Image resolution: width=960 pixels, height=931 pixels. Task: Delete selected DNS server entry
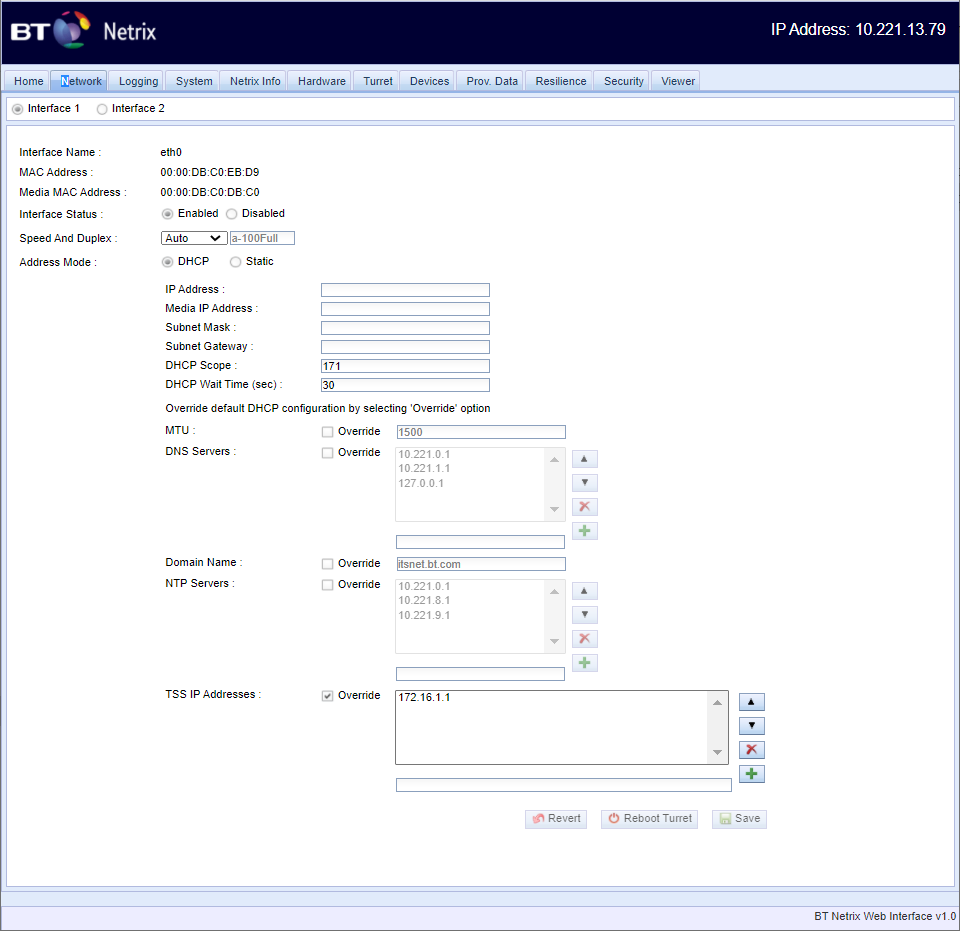tap(585, 507)
